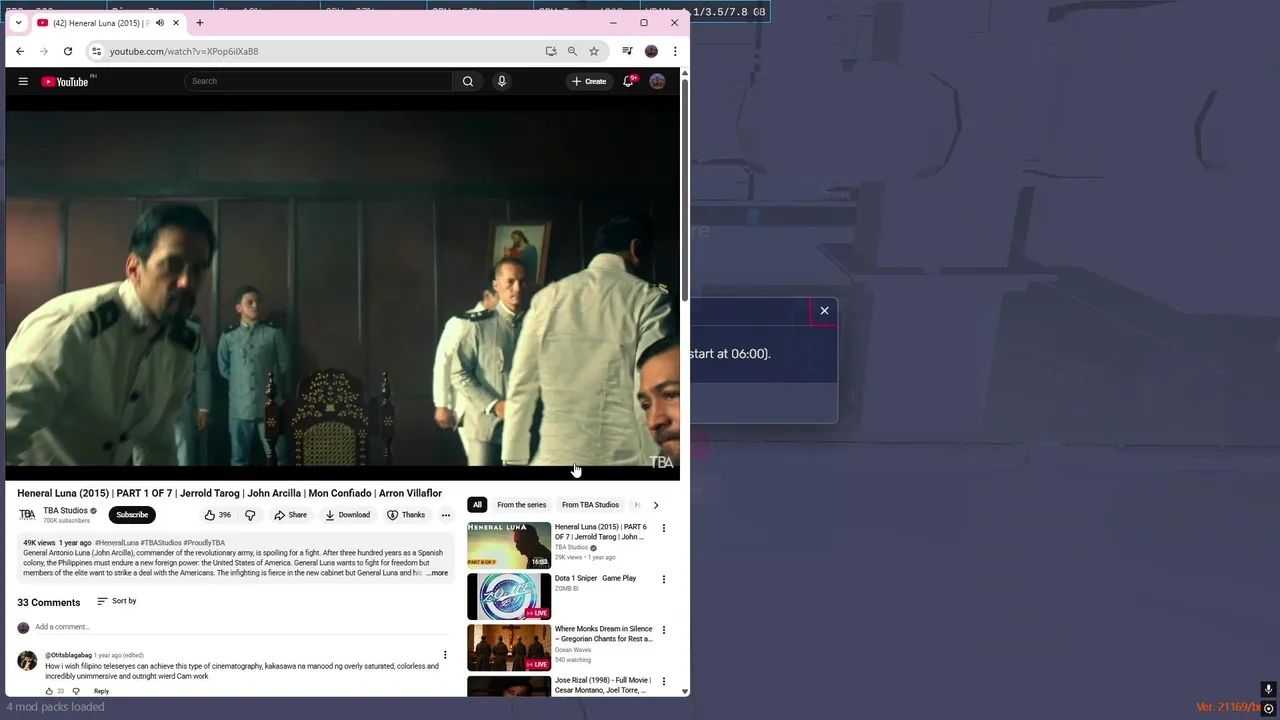The width and height of the screenshot is (1280, 720).
Task: Open options for Where Monks Dream video
Action: (x=663, y=630)
